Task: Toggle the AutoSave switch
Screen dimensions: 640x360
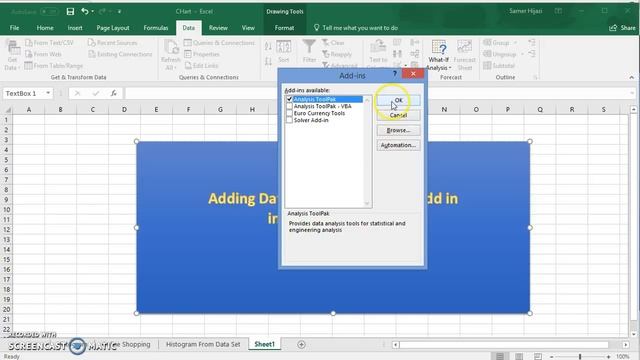Action: [x=49, y=11]
